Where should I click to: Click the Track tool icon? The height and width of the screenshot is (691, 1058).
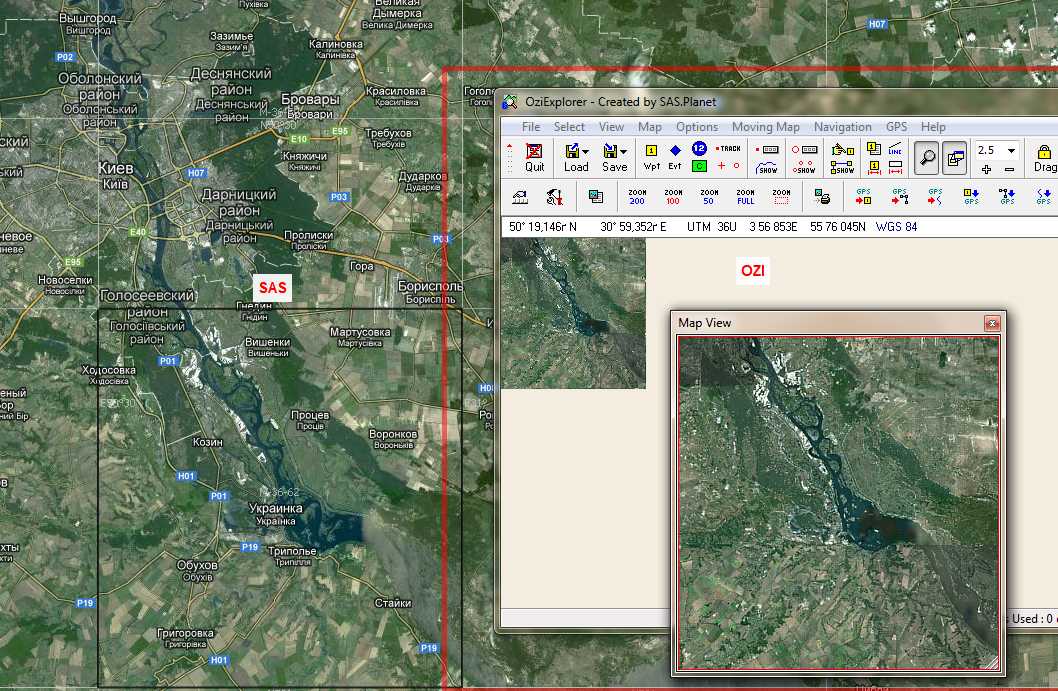point(728,149)
